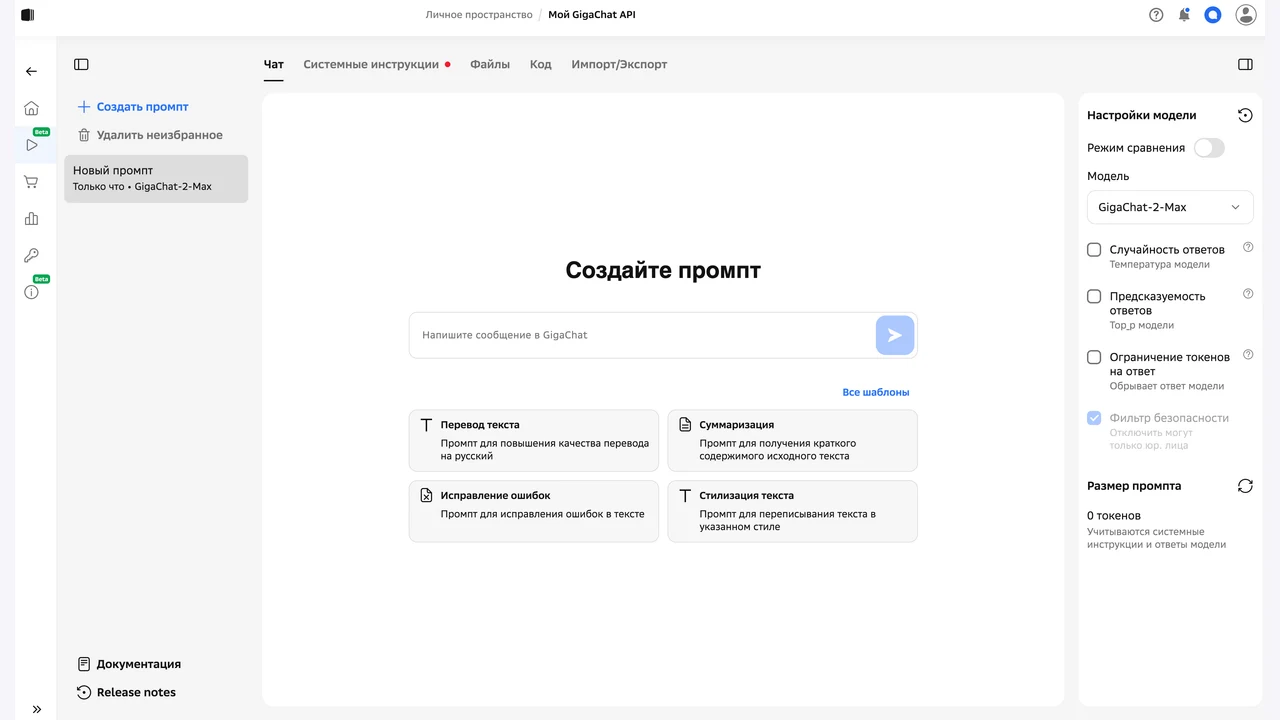The image size is (1280, 720).
Task: Click the Фильтр безопасности checkbox
Action: [x=1094, y=418]
